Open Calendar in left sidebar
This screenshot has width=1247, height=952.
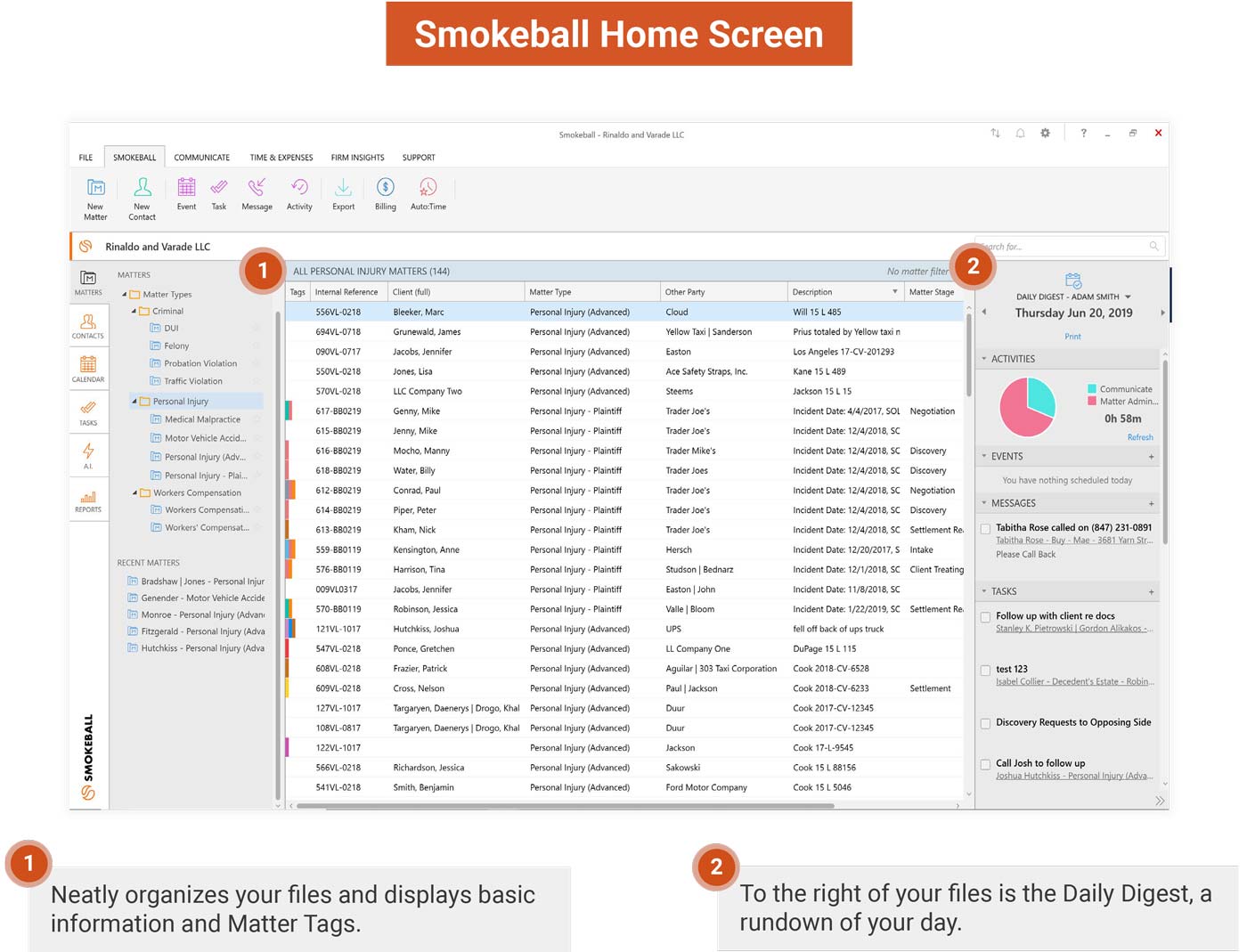[88, 370]
